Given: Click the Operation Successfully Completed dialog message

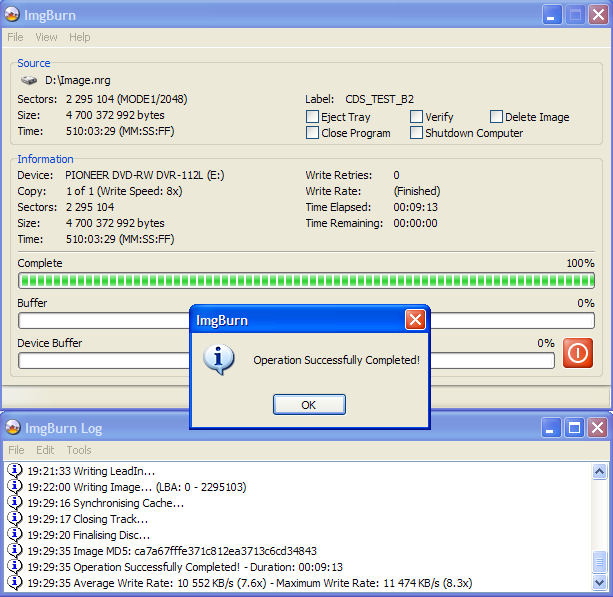Looking at the screenshot, I should point(337,360).
